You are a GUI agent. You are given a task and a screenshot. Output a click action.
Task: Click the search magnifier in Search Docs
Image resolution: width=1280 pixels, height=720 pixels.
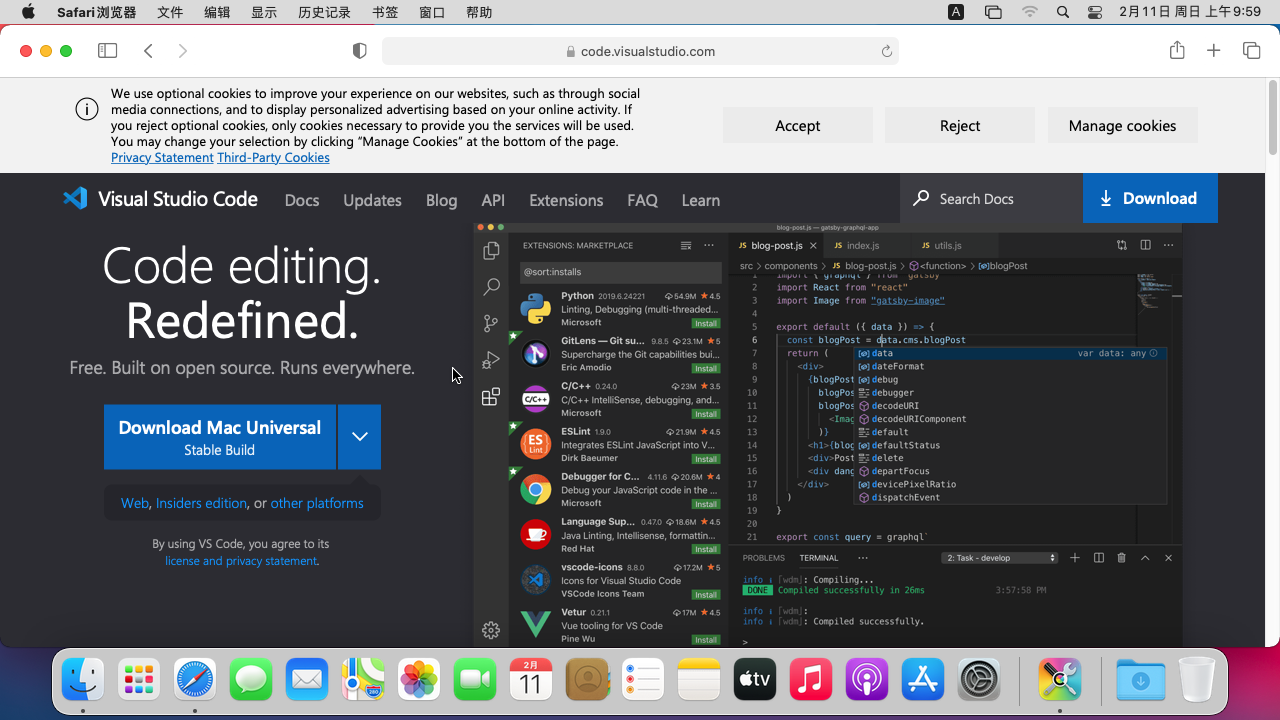(x=921, y=198)
